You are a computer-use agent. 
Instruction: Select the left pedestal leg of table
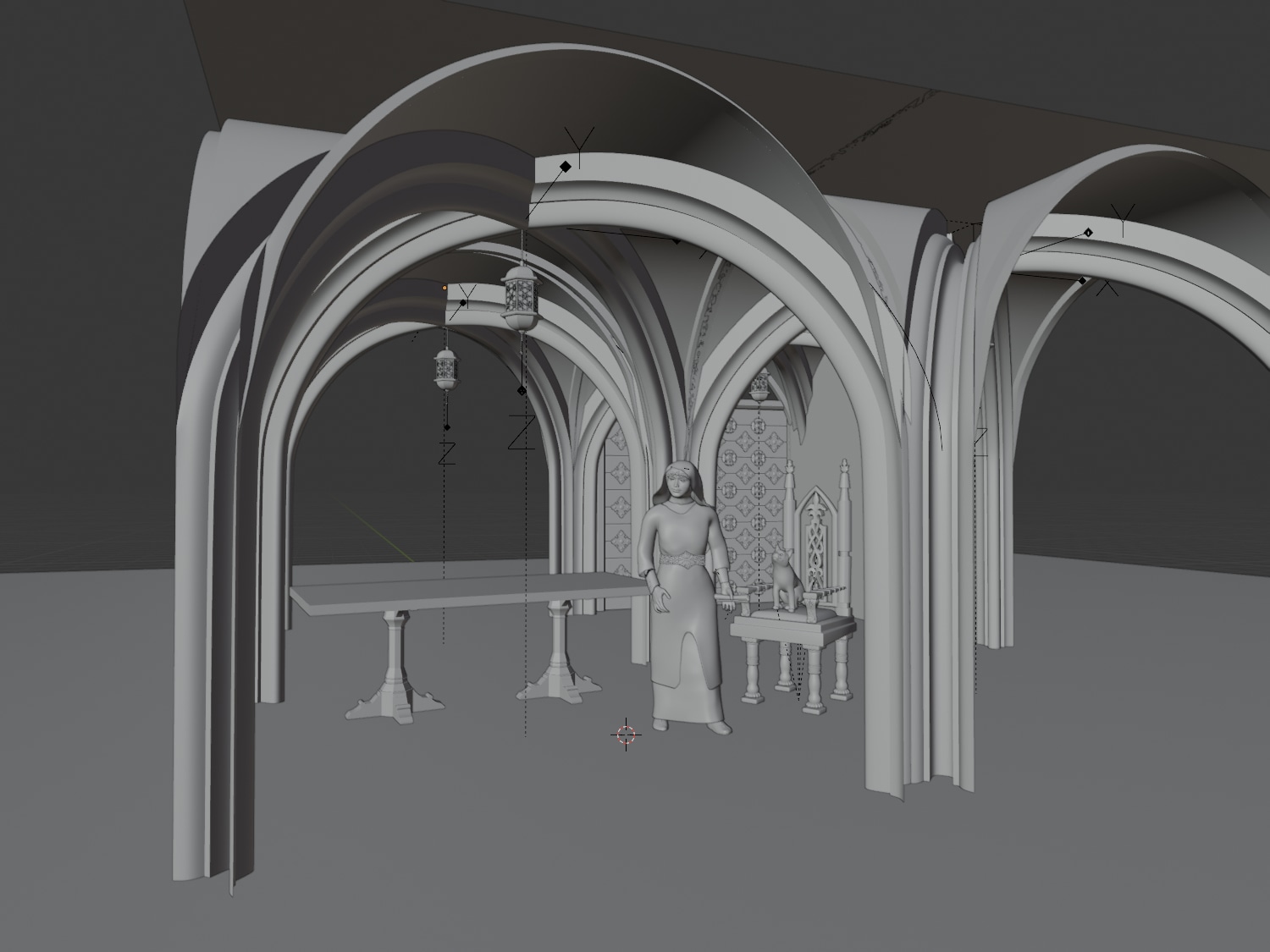[393, 669]
